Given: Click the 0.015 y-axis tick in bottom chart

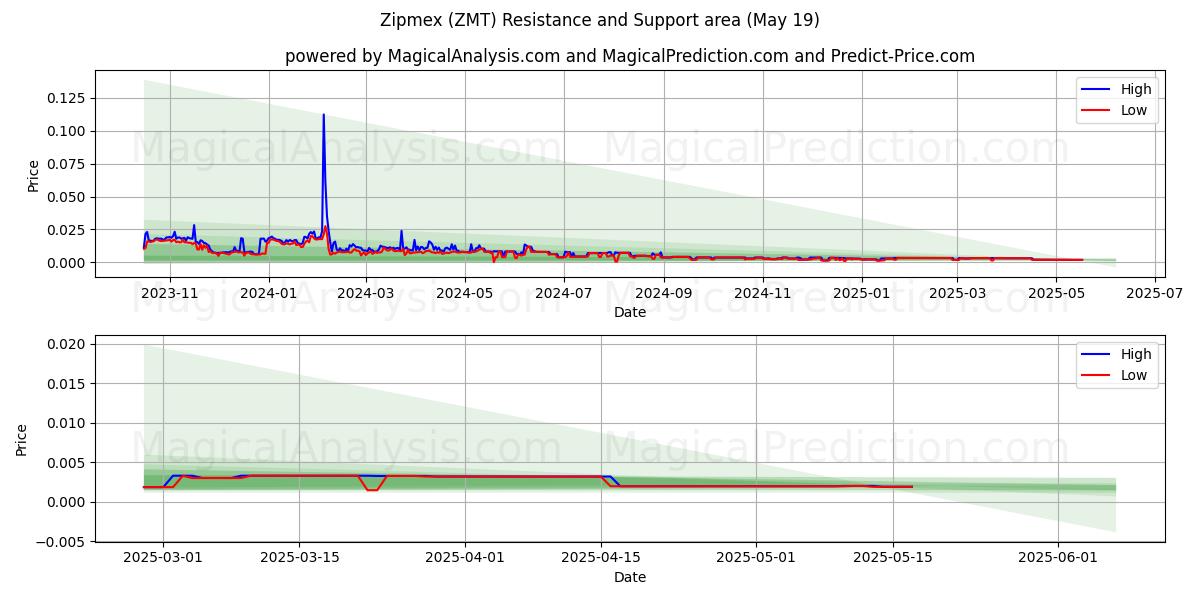Looking at the screenshot, I should click(x=68, y=384).
